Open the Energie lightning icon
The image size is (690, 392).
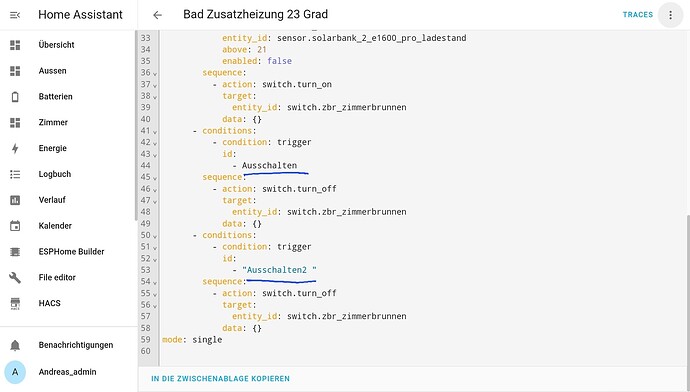[15, 148]
